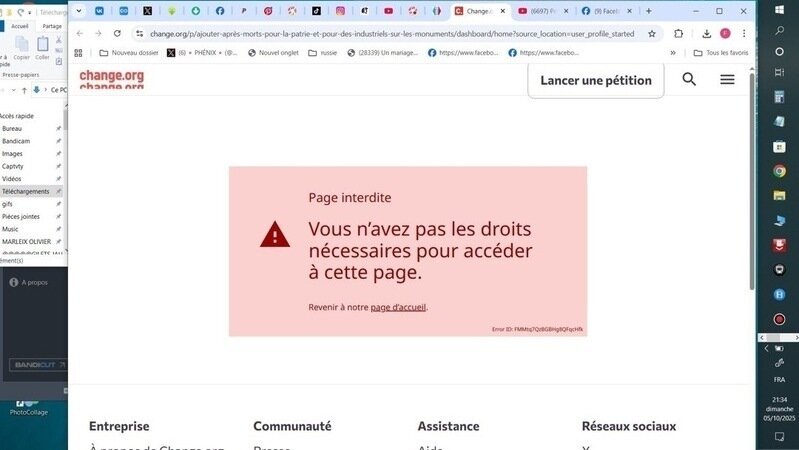Open Microsoft Store from the taskbar
Viewport: 799px width, 450px height.
coord(779,147)
